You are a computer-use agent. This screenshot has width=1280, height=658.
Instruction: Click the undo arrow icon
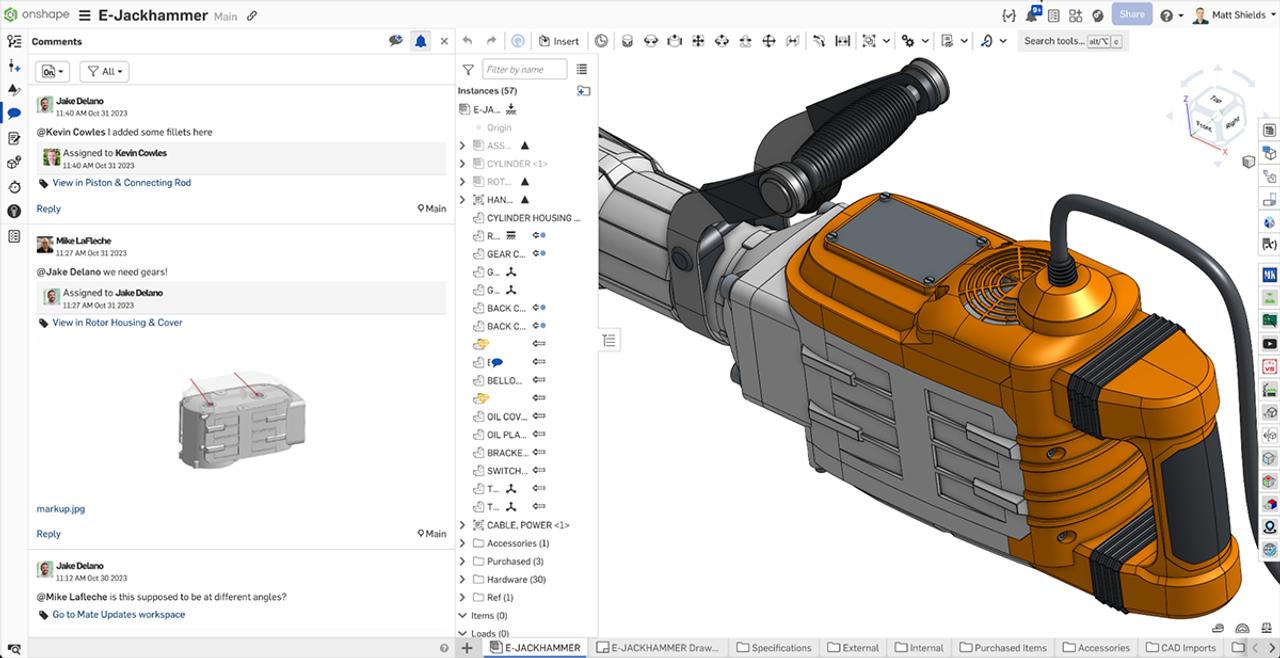coord(467,41)
